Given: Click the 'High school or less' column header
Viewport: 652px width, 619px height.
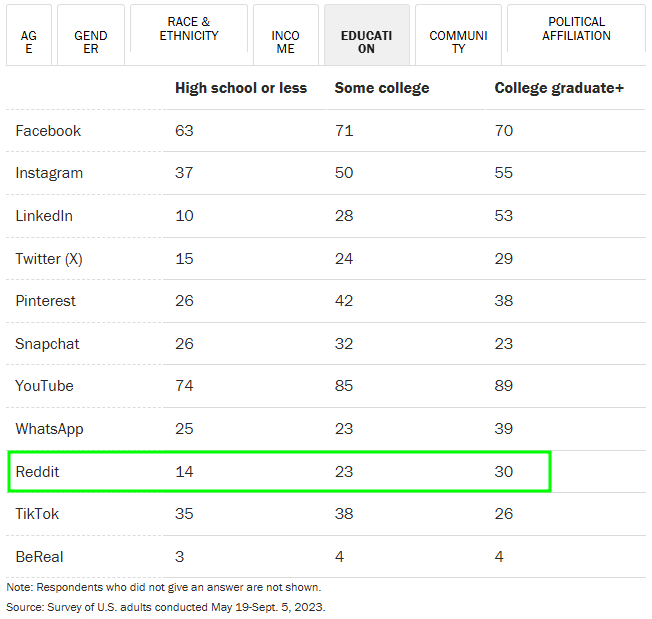Looking at the screenshot, I should pos(241,88).
